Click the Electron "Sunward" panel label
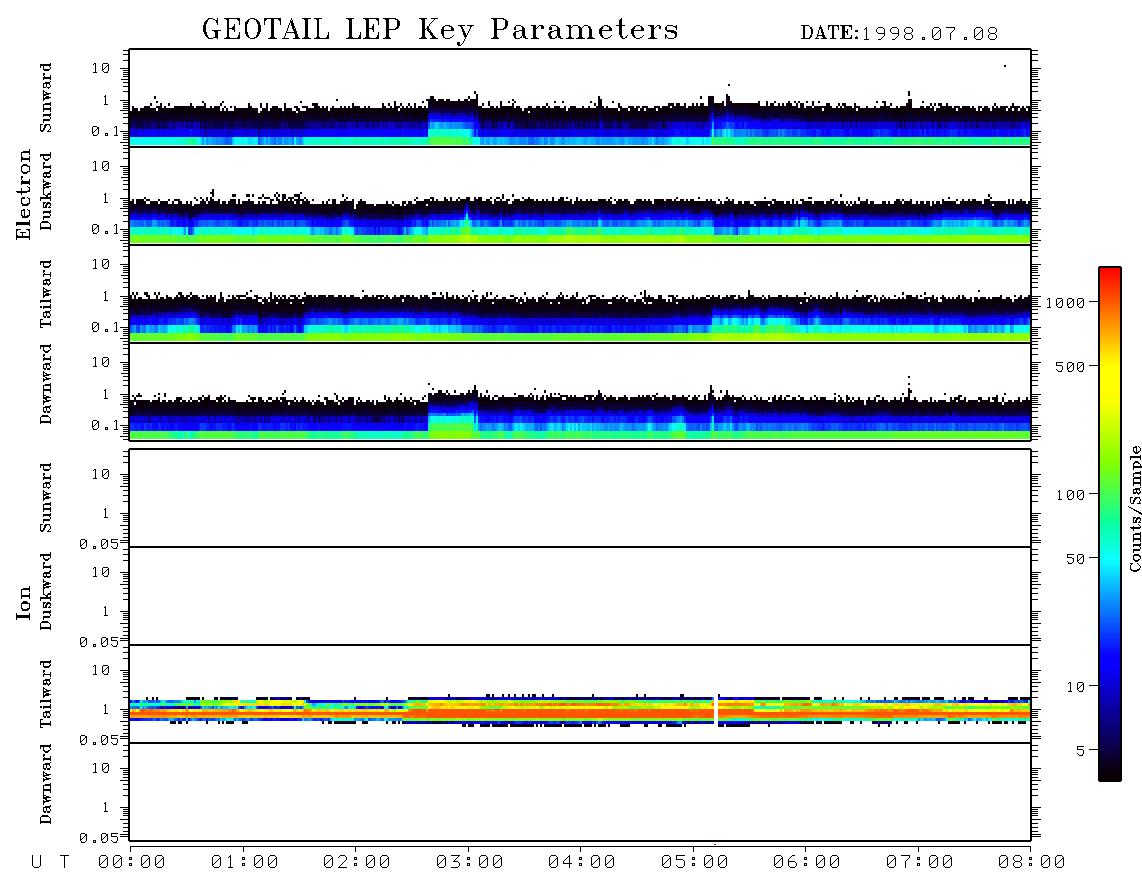This screenshot has width=1142, height=880. click(x=46, y=98)
